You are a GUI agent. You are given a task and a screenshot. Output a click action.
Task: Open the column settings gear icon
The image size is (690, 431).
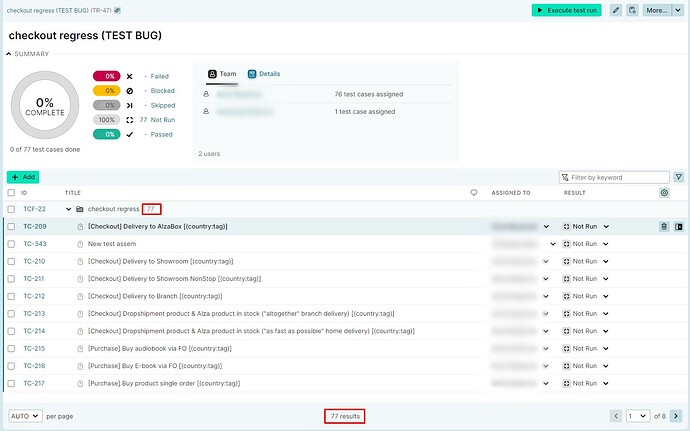[x=664, y=192]
